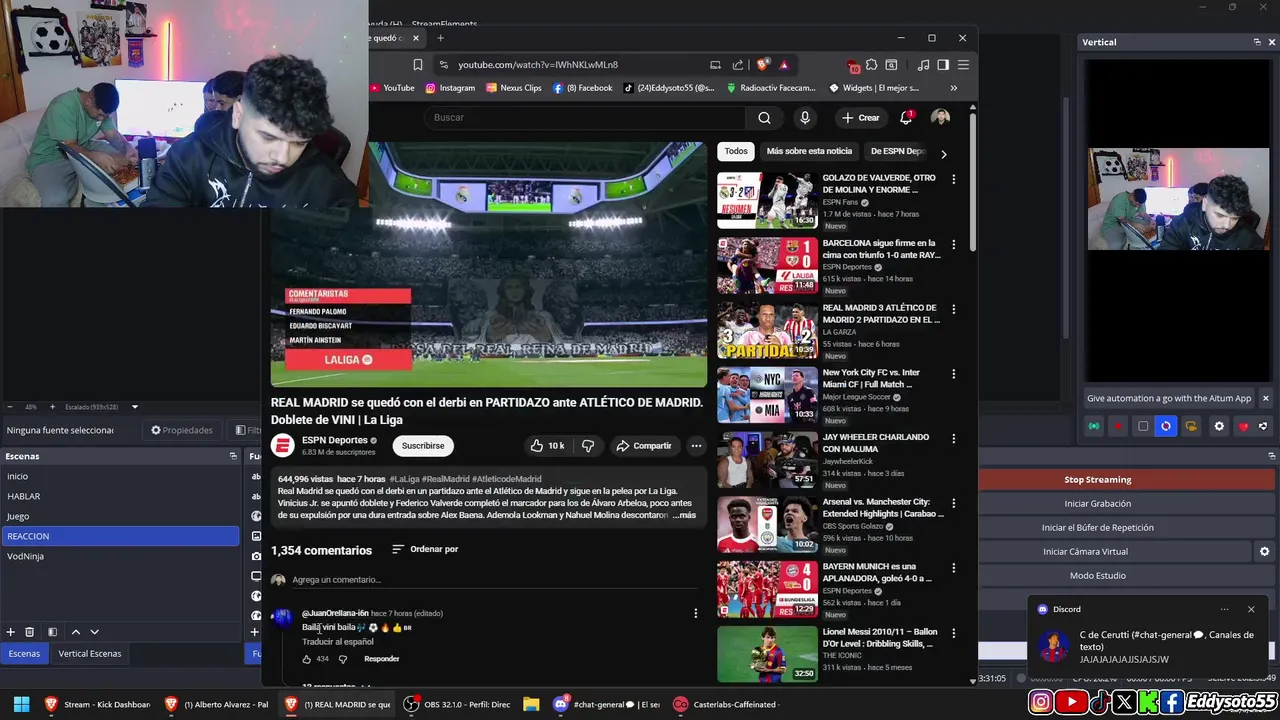Select Todos filter chip
Viewport: 1280px width, 720px height.
point(736,151)
